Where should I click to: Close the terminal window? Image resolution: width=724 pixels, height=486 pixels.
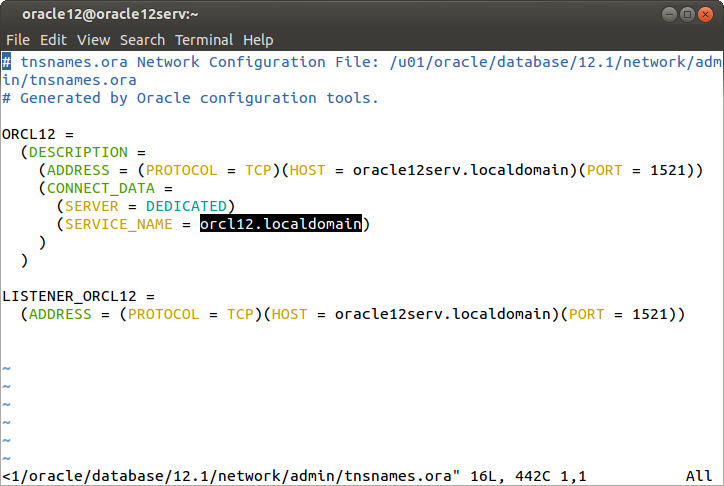tap(705, 14)
